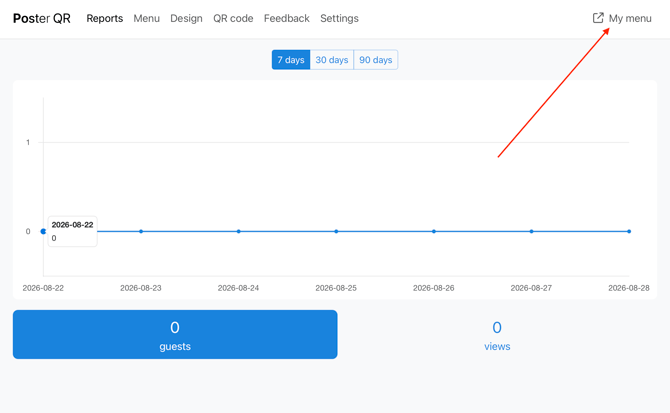Click the chart point for 2026-08-28

click(x=629, y=231)
